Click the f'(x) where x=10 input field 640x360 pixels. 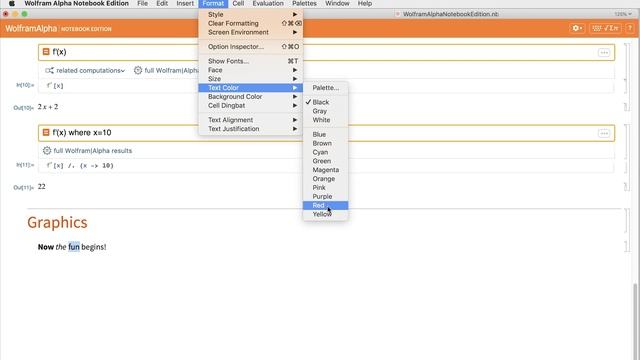(326, 133)
